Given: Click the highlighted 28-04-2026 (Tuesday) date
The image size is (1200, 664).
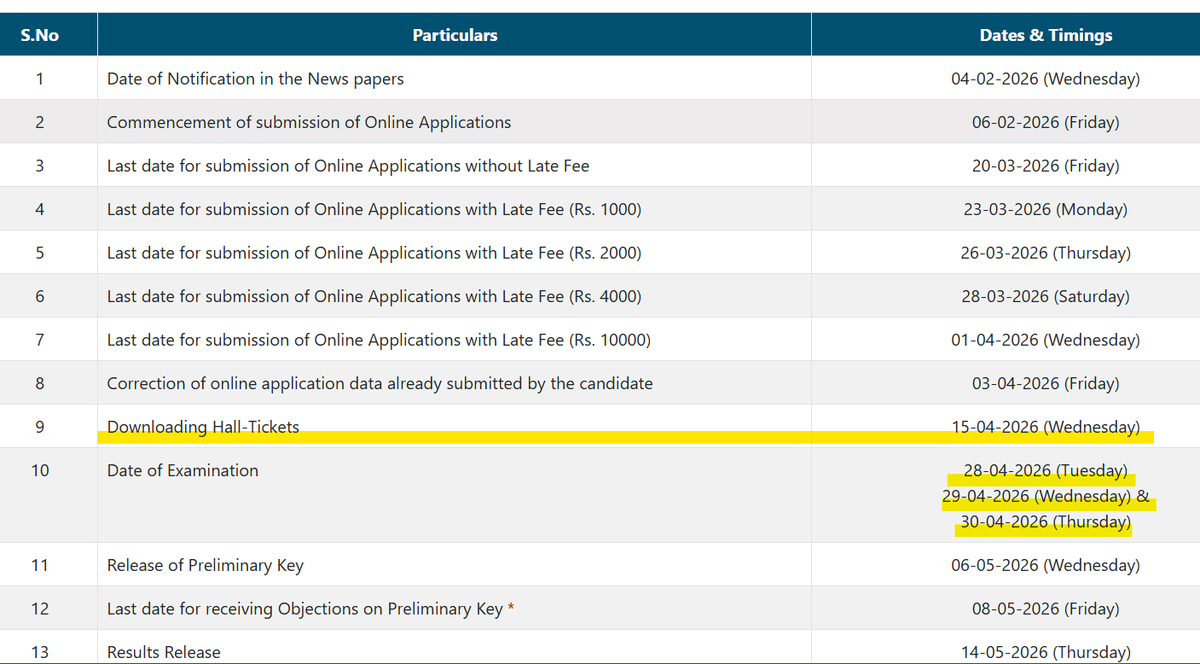Looking at the screenshot, I should (1046, 470).
